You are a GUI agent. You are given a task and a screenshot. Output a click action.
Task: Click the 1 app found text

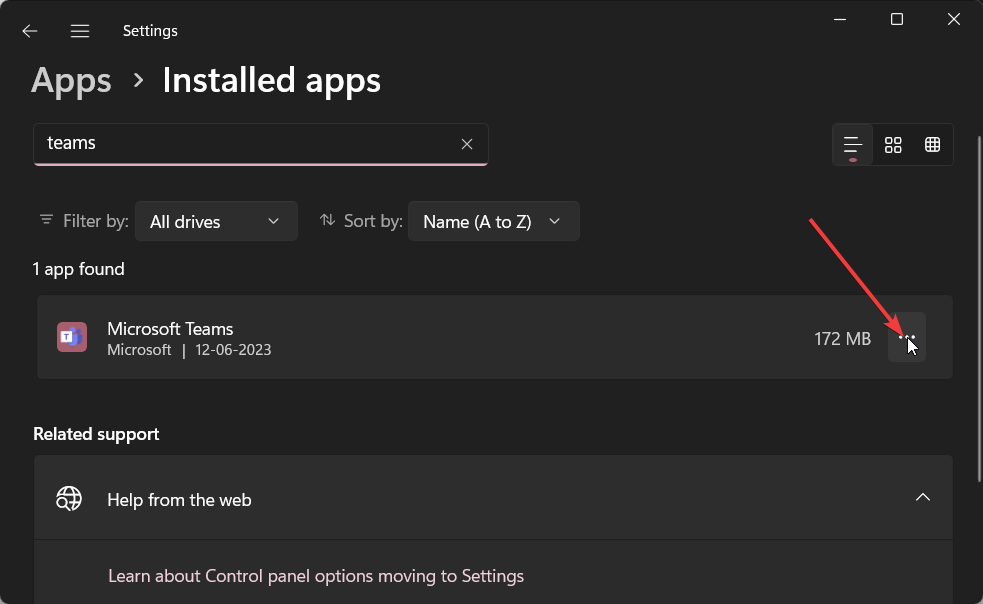[x=78, y=269]
